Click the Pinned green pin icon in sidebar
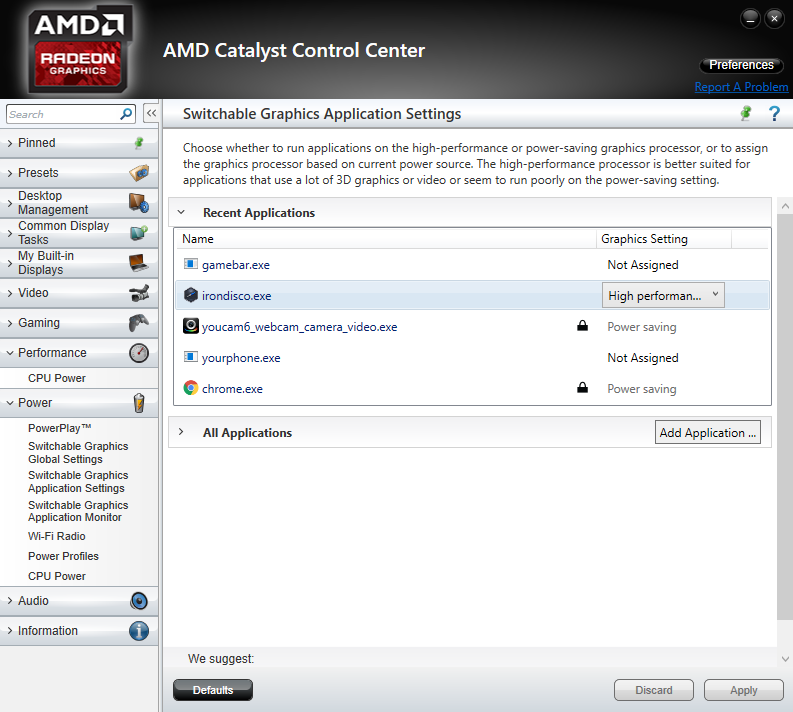793x712 pixels. pos(139,143)
